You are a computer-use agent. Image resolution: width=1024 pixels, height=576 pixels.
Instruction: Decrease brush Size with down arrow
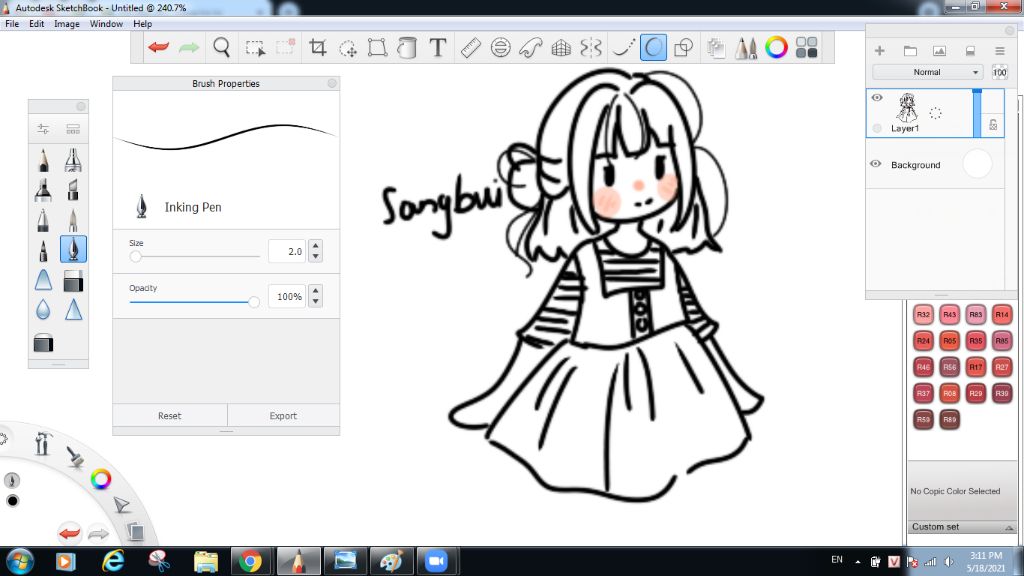pos(316,257)
